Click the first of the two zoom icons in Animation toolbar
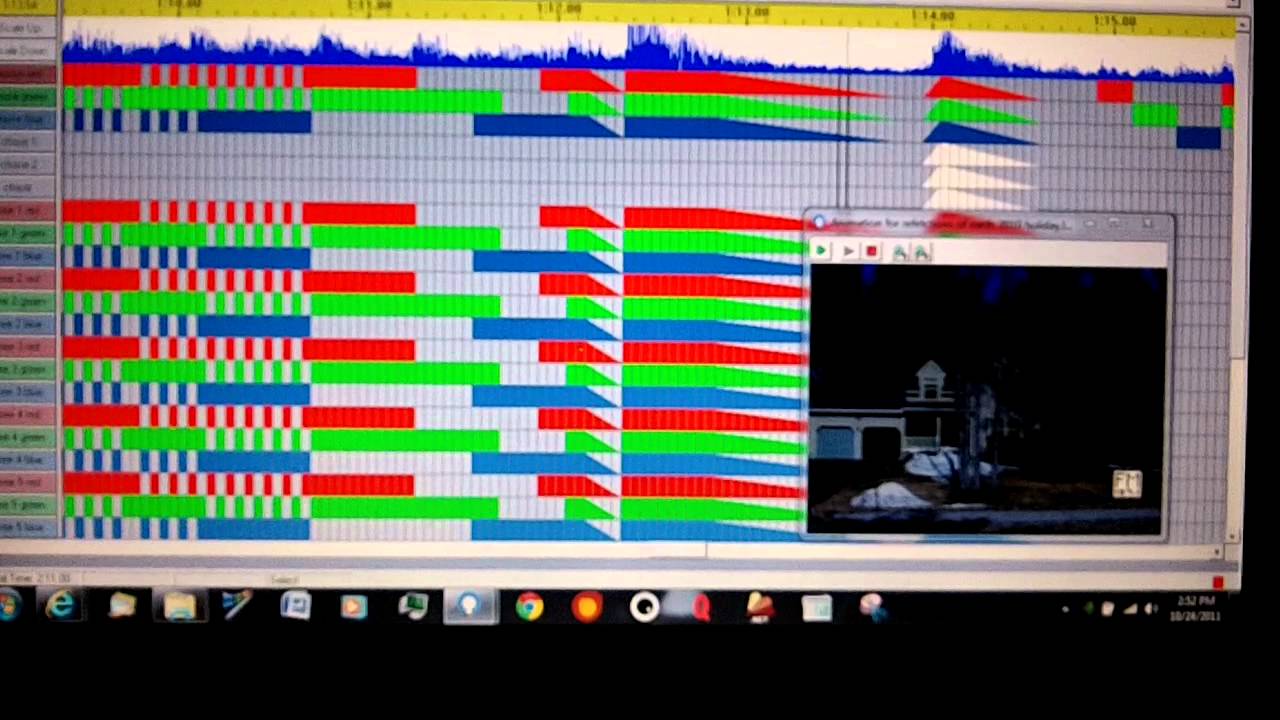Screen dimensions: 1280x720 (899, 252)
